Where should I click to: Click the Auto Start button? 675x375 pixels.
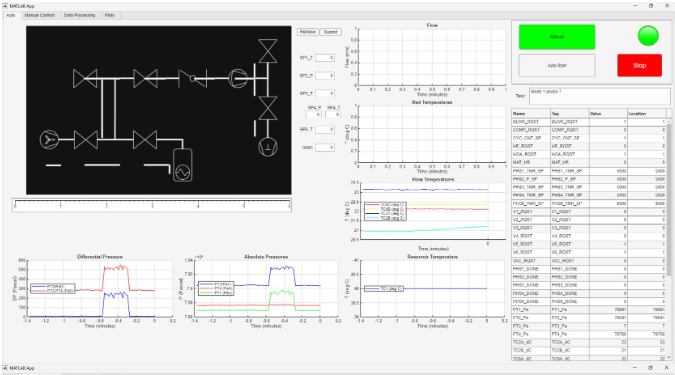pyautogui.click(x=557, y=65)
